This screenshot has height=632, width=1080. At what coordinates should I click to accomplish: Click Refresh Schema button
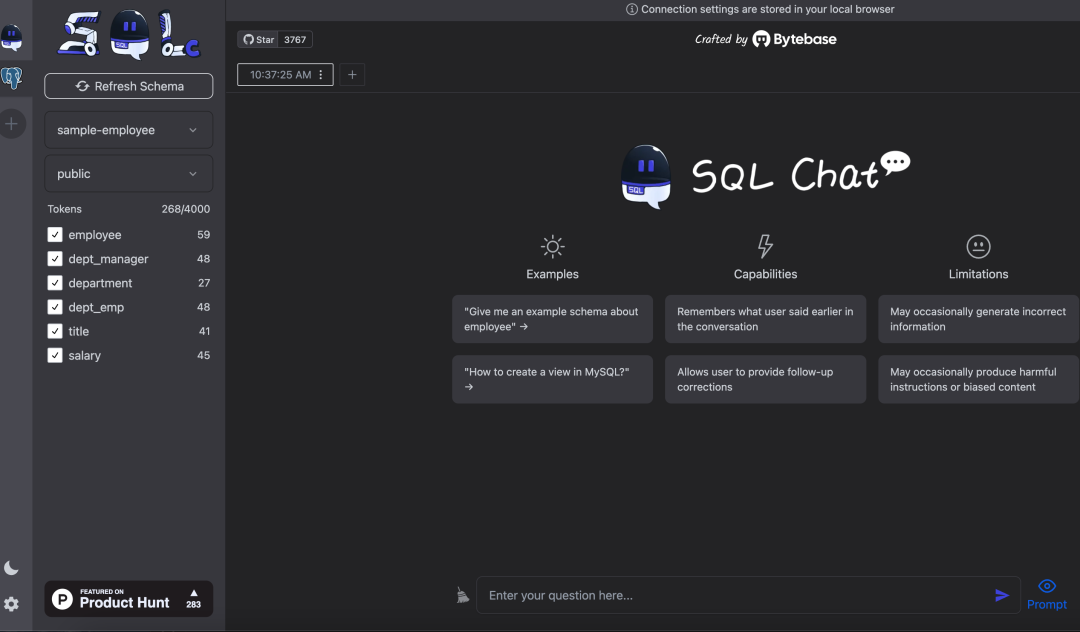pos(129,86)
